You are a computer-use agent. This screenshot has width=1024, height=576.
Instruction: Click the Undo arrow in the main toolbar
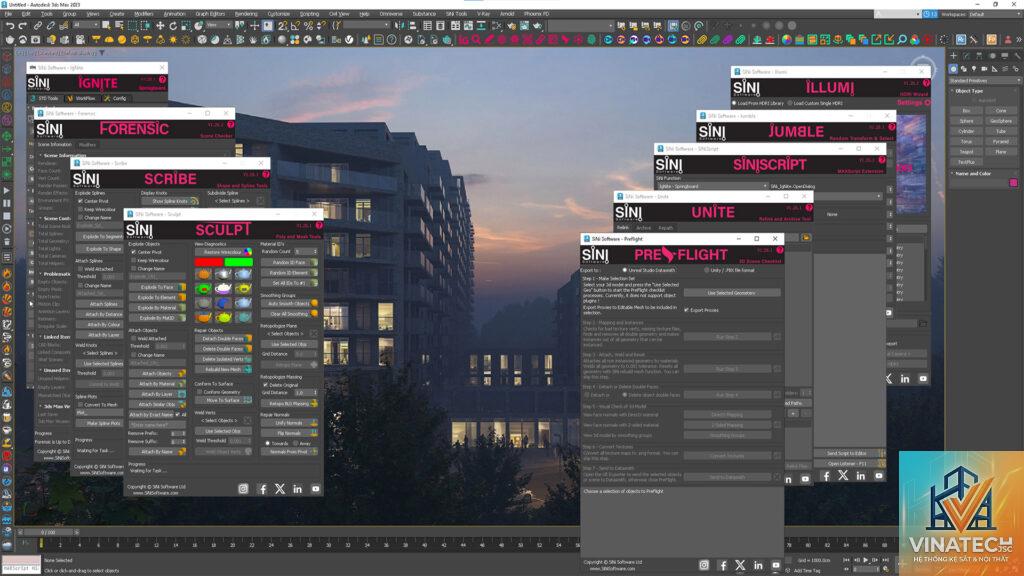click(x=10, y=26)
